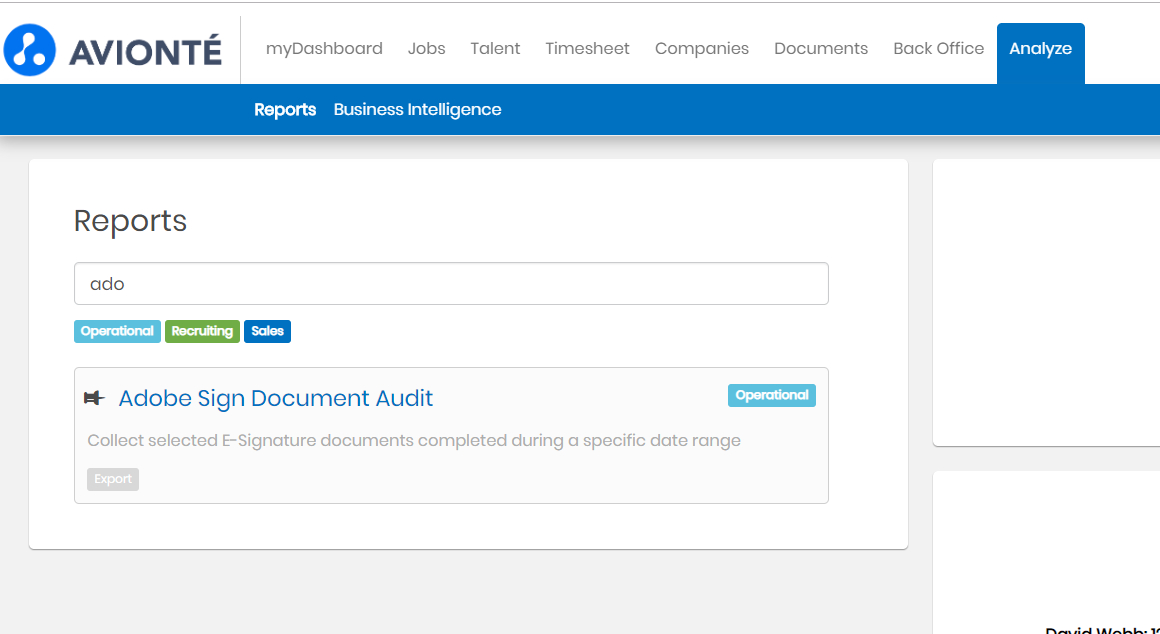Click the Avionté logo icon

(x=30, y=50)
